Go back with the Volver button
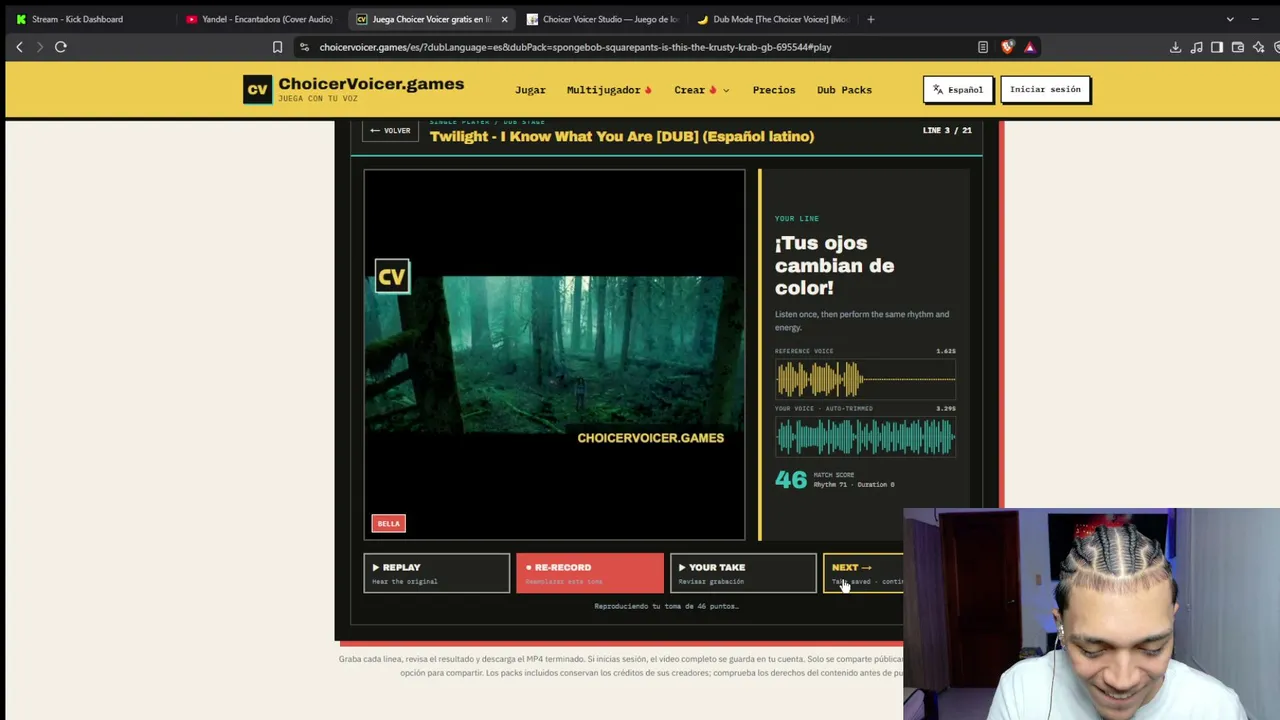 [x=390, y=131]
